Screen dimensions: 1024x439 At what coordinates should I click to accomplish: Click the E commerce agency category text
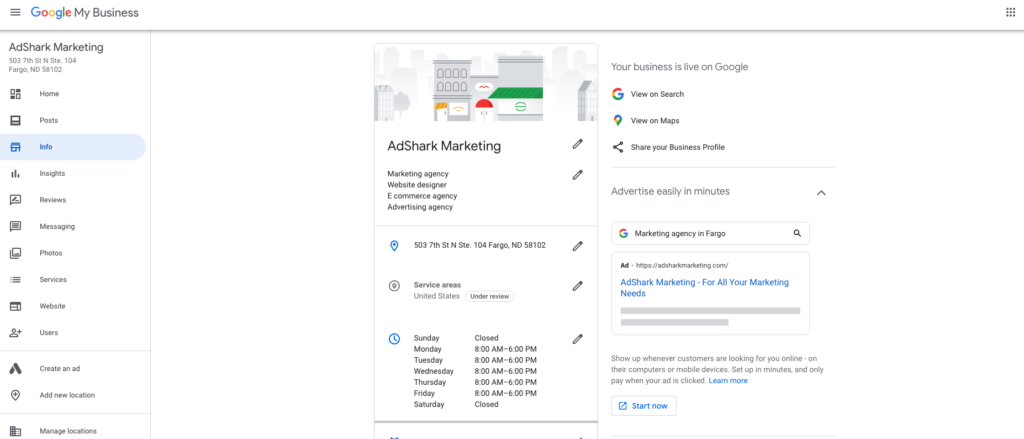[x=422, y=196]
